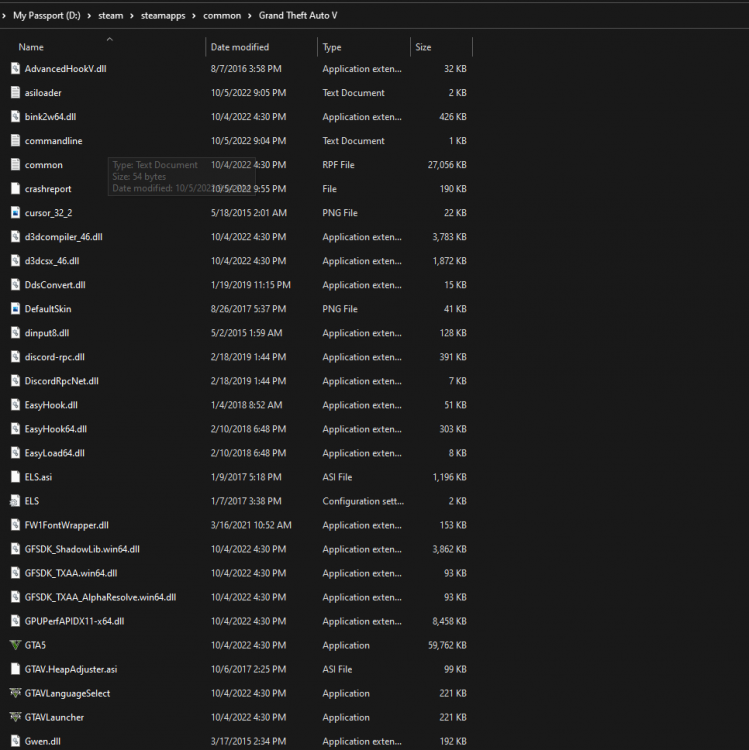Click the bink2w64.dll file icon
The width and height of the screenshot is (749, 750).
point(15,116)
